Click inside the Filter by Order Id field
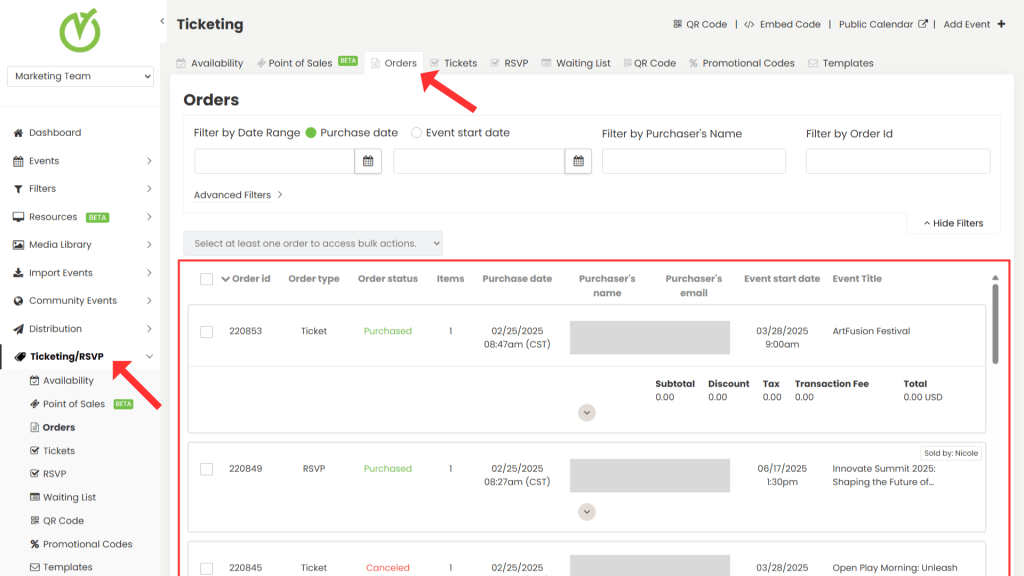Viewport: 1024px width, 576px height. [x=897, y=160]
